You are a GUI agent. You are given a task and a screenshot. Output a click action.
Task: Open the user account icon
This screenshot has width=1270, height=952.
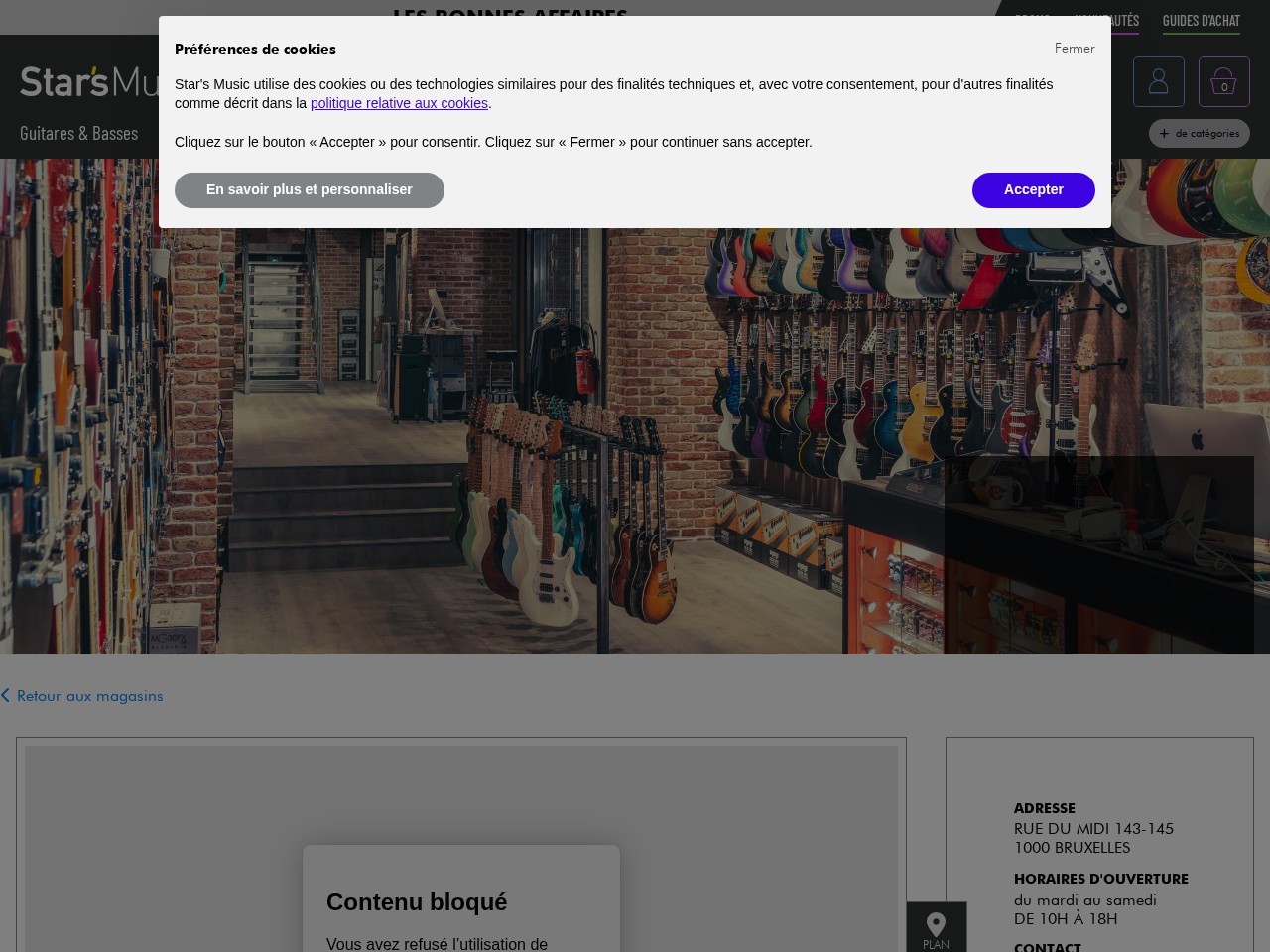coord(1159,80)
